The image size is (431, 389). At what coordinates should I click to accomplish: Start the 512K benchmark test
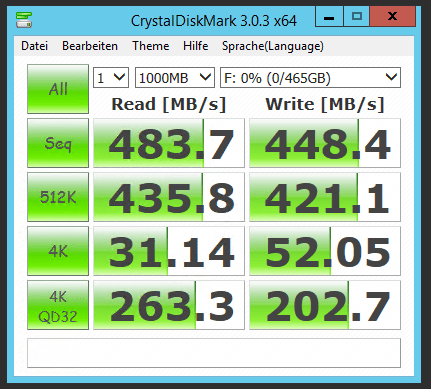point(58,197)
